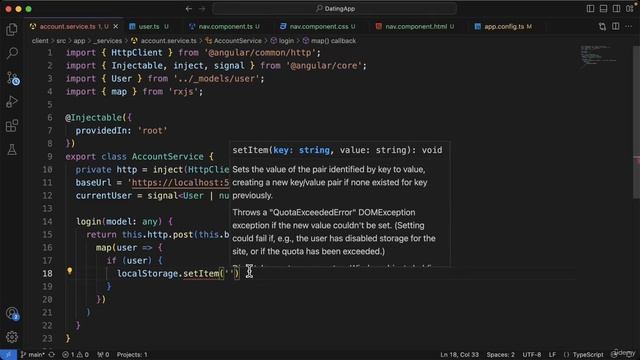Open the Search view
This screenshot has width=640, height=360.
[x=12, y=53]
